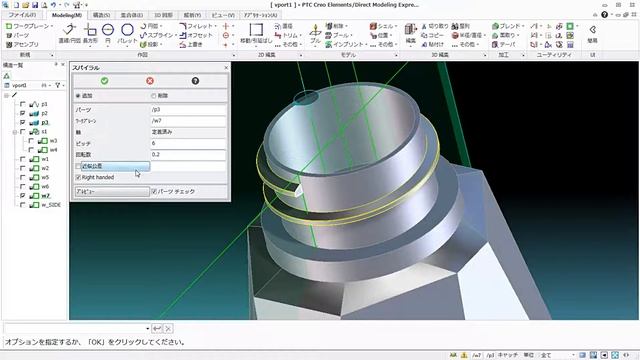Switch to the Structure (構造) ribbon tab
Viewport: 640px width, 360px height.
pyautogui.click(x=101, y=15)
